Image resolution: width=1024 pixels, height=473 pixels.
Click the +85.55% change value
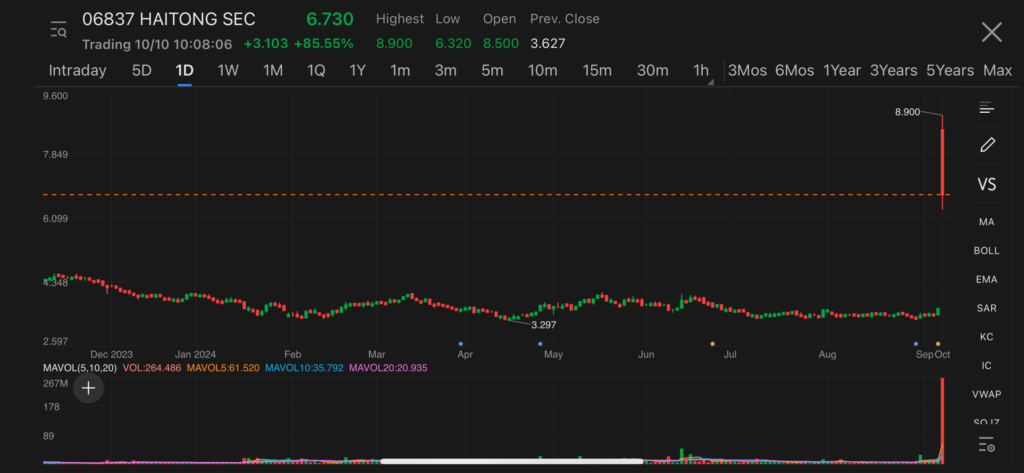pyautogui.click(x=323, y=44)
